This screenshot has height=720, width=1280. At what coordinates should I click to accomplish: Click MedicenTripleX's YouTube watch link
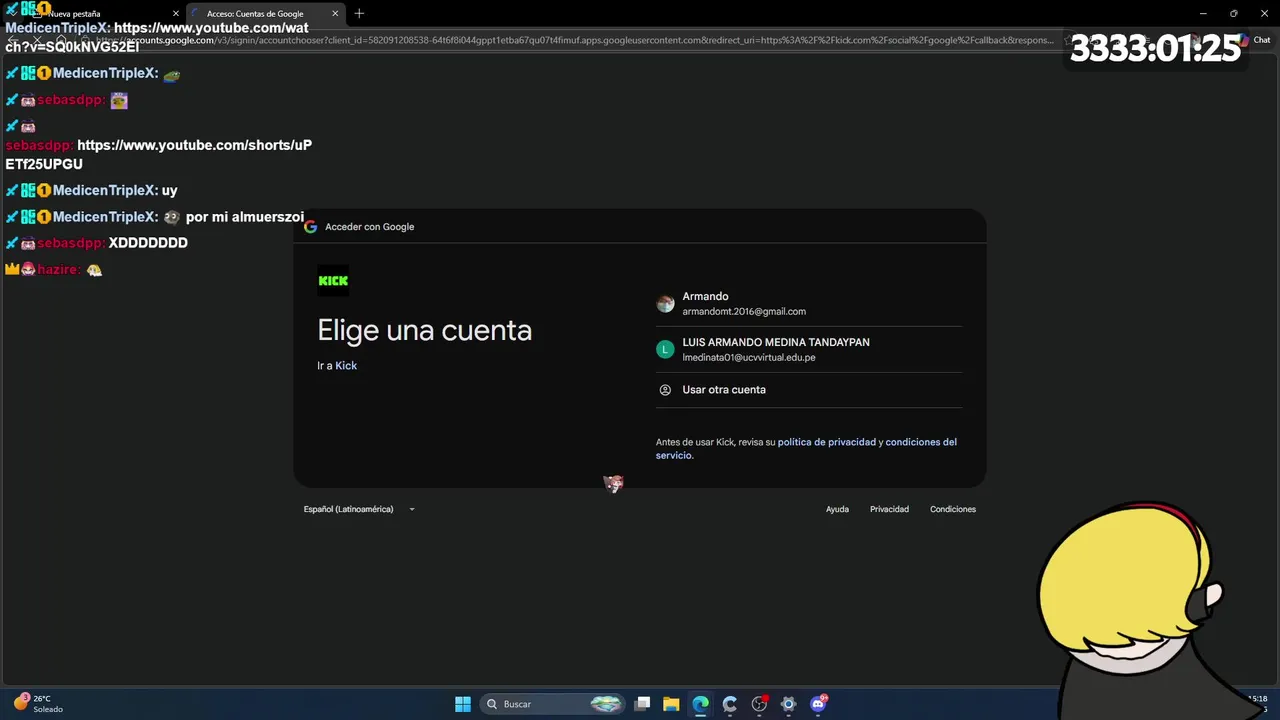point(157,37)
